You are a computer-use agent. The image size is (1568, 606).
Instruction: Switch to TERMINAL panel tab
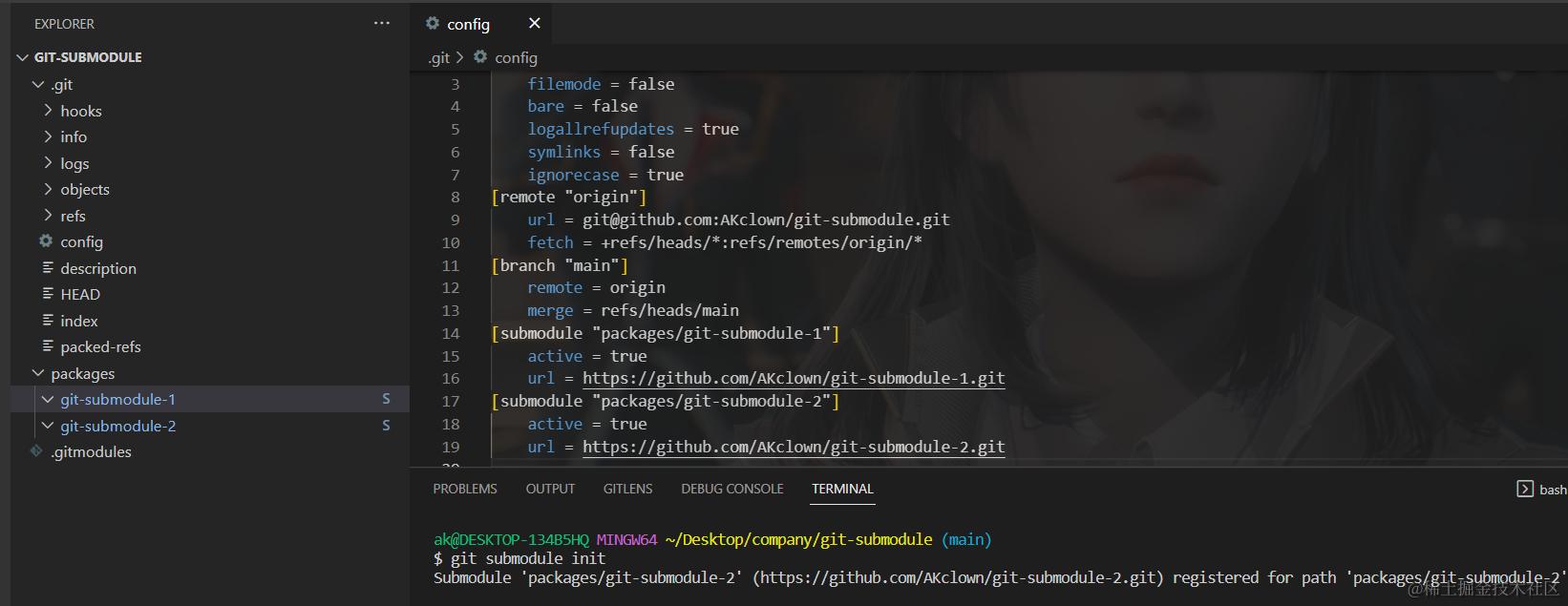[842, 489]
